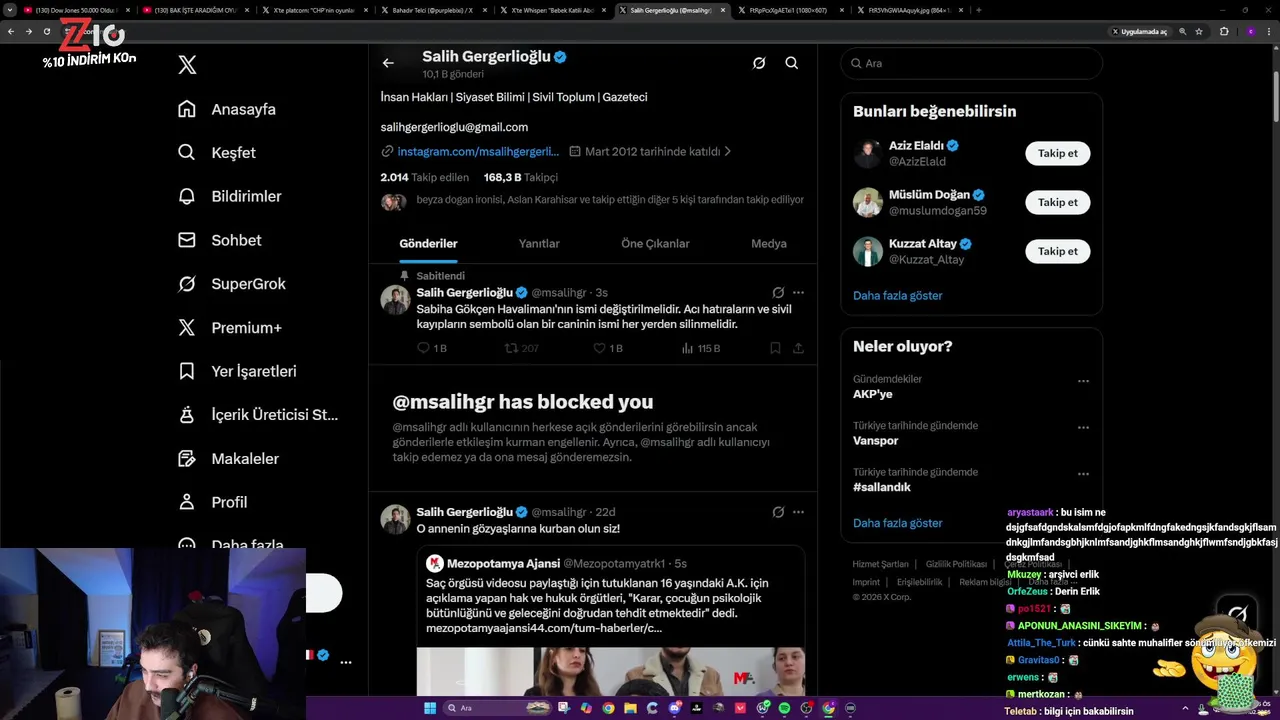This screenshot has width=1280, height=720.
Task: Switch to Dow Jones YouTube browser tab
Action: [x=75, y=10]
